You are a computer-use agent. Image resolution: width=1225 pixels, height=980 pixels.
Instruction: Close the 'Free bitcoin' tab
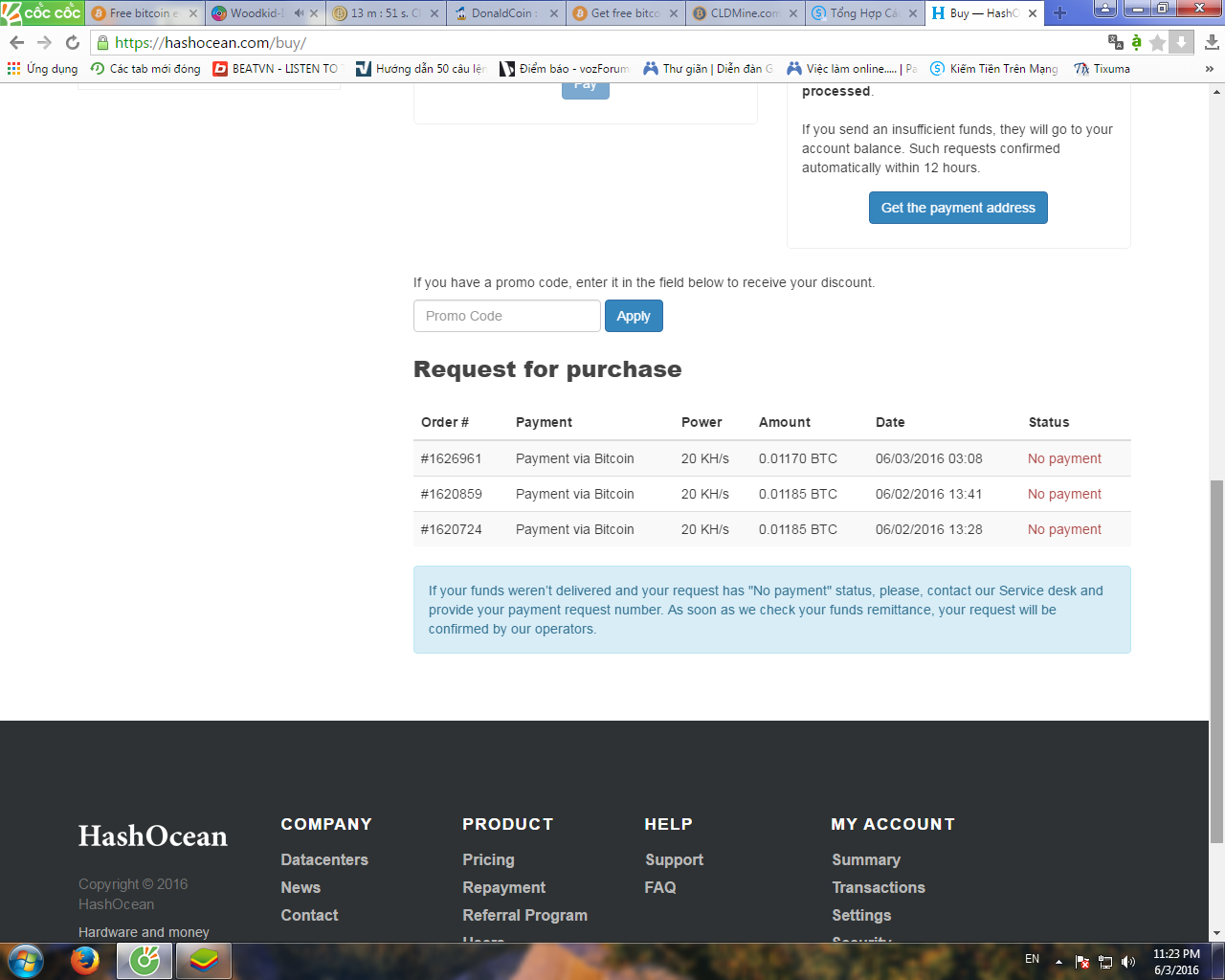tap(192, 13)
